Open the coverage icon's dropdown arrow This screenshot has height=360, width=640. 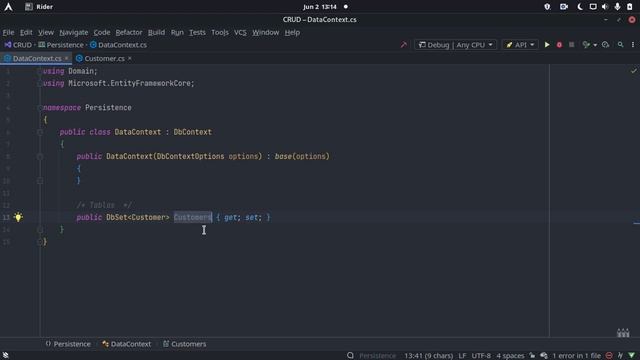[595, 45]
